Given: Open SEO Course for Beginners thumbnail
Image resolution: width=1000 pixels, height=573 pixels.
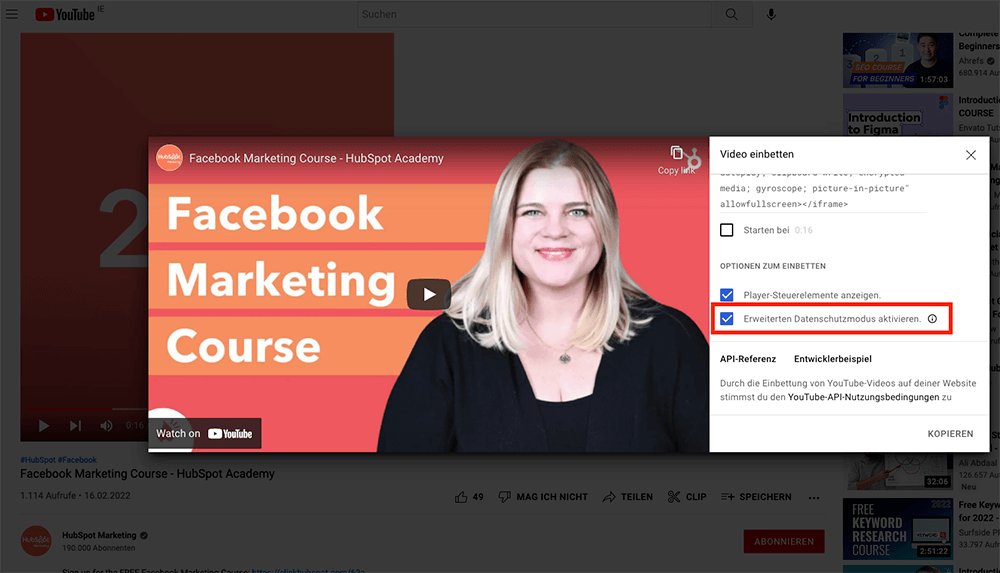Looking at the screenshot, I should coord(898,60).
